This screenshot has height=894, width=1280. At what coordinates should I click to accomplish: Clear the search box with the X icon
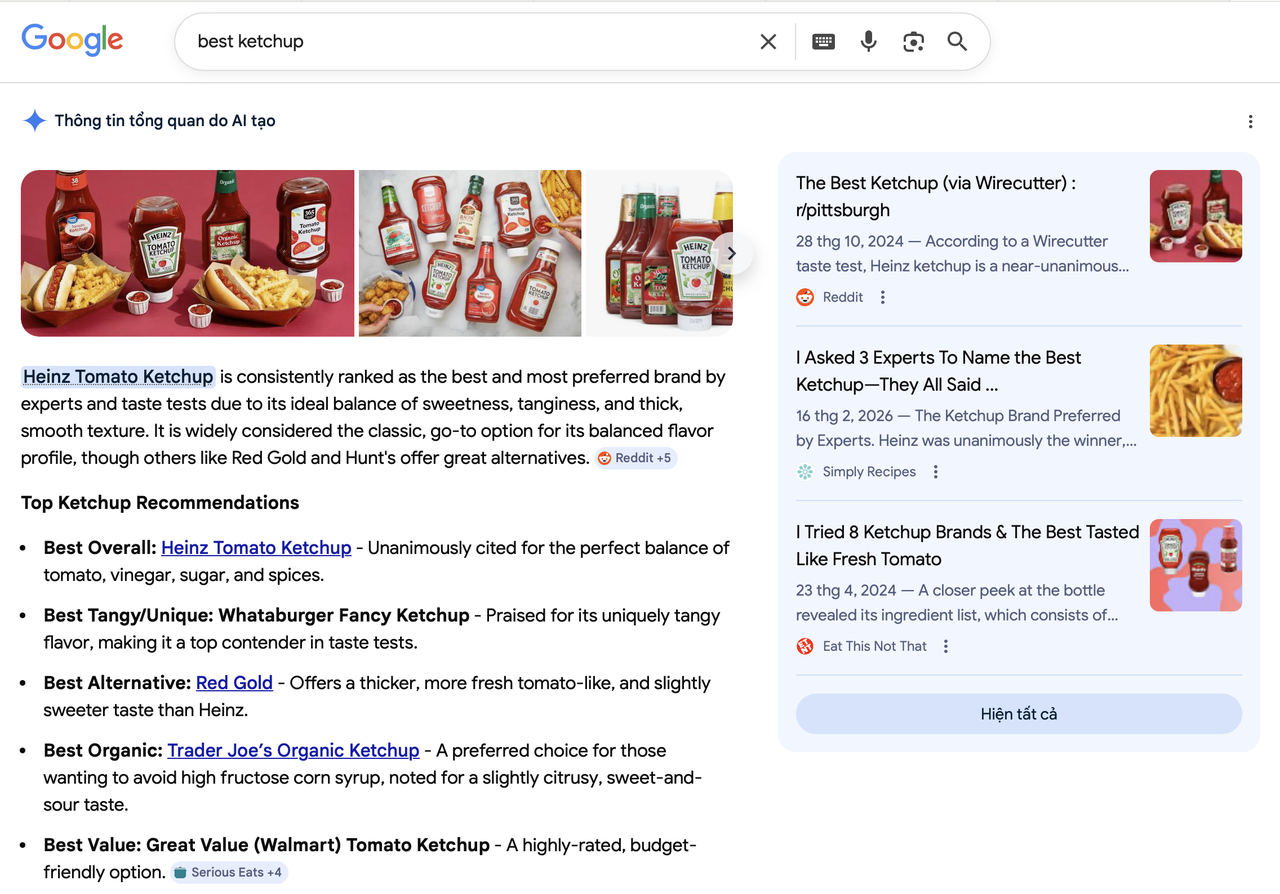(768, 41)
